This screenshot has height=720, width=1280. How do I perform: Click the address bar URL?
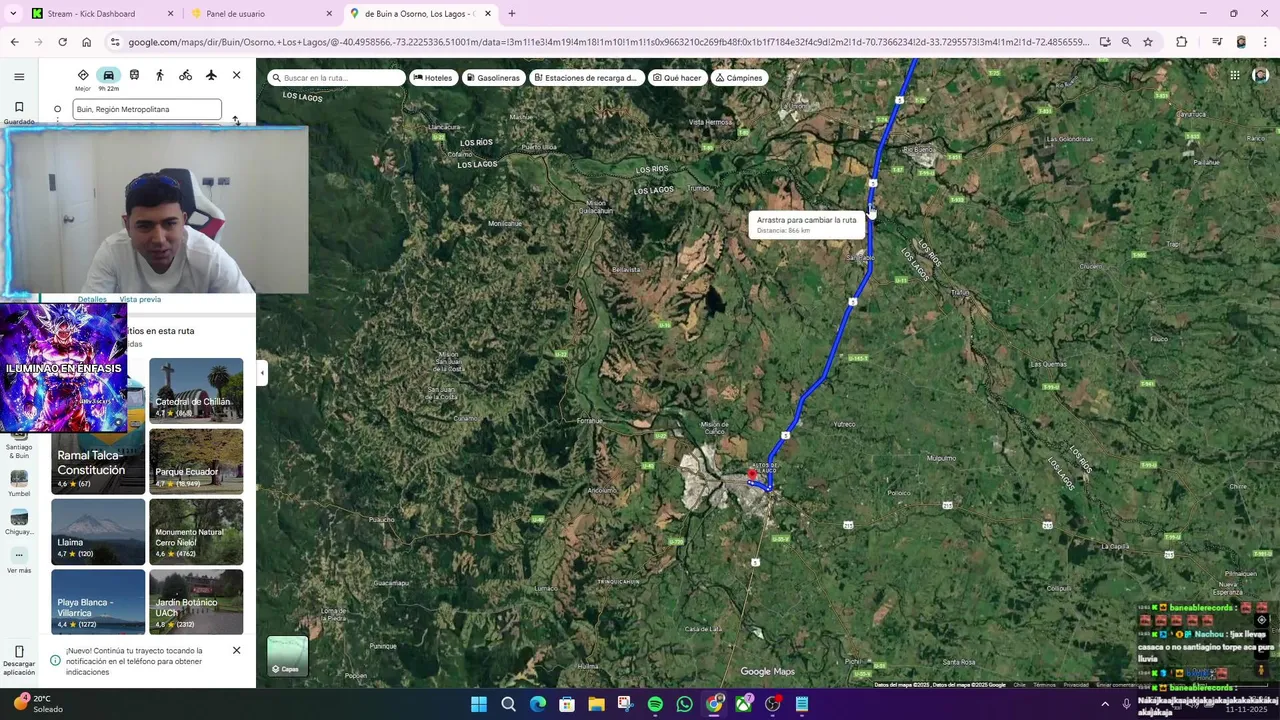pyautogui.click(x=608, y=42)
